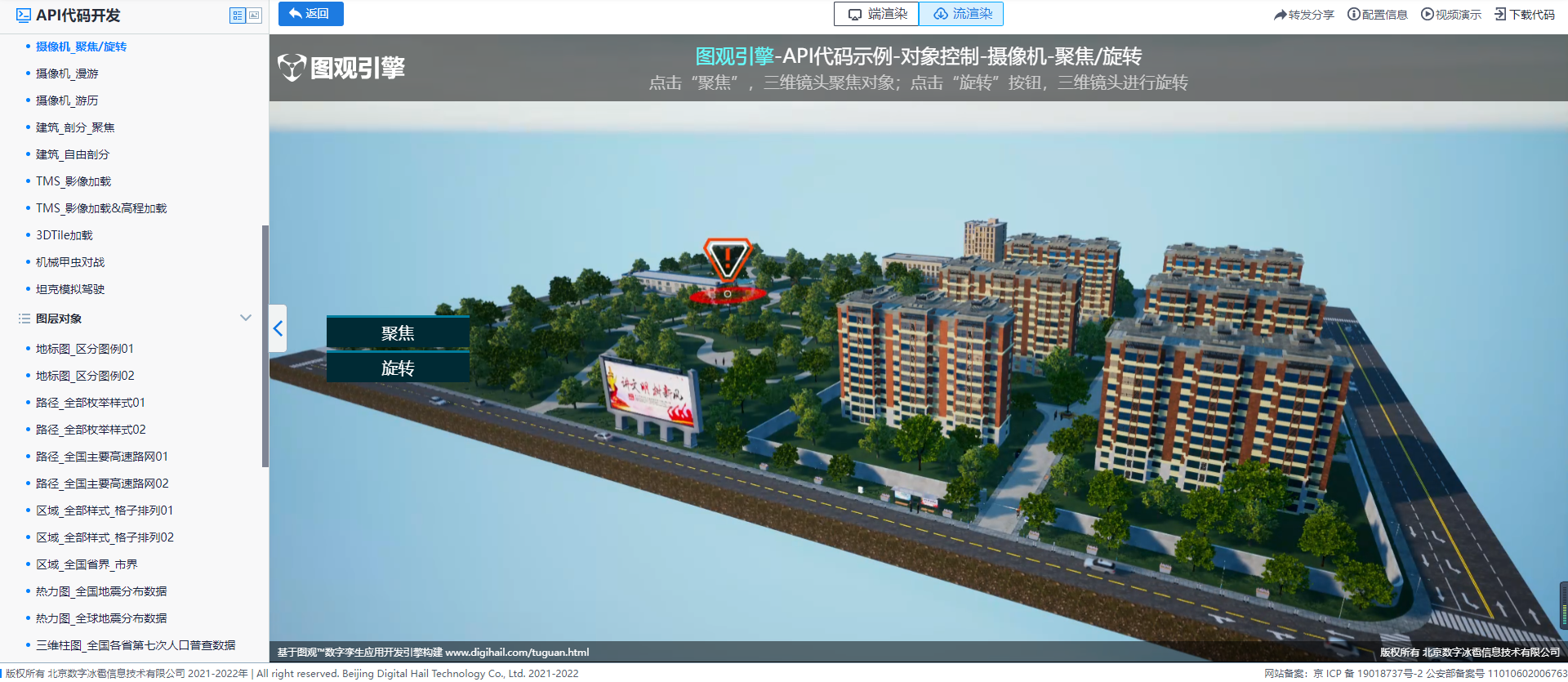
Task: Open TMS_影像加载&高程加载 example
Action: [101, 208]
